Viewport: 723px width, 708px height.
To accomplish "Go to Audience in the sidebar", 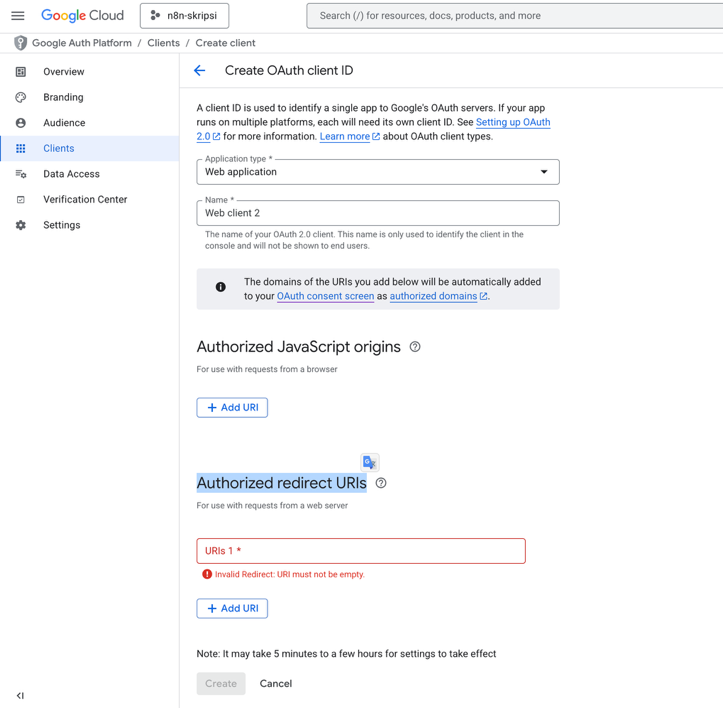I will click(x=64, y=123).
